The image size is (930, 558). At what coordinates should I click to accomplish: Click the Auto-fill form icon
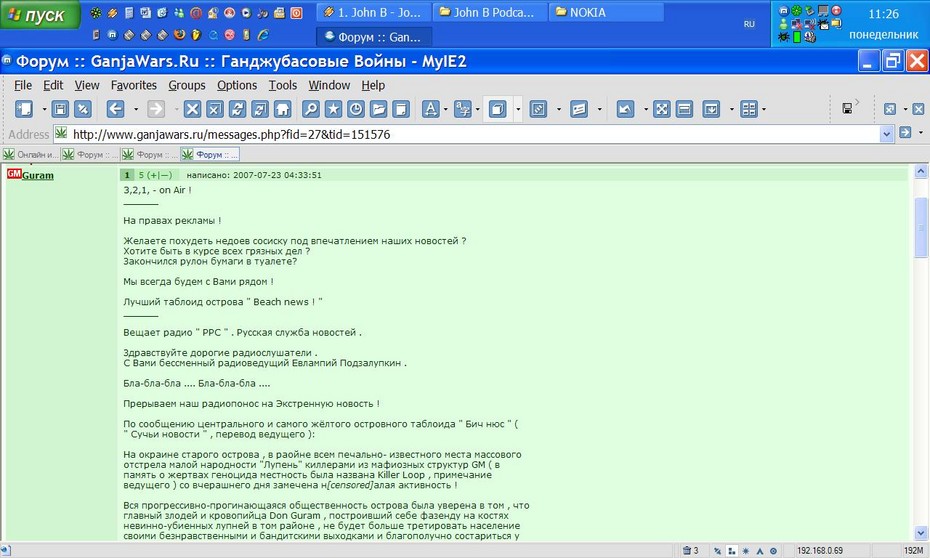[579, 109]
